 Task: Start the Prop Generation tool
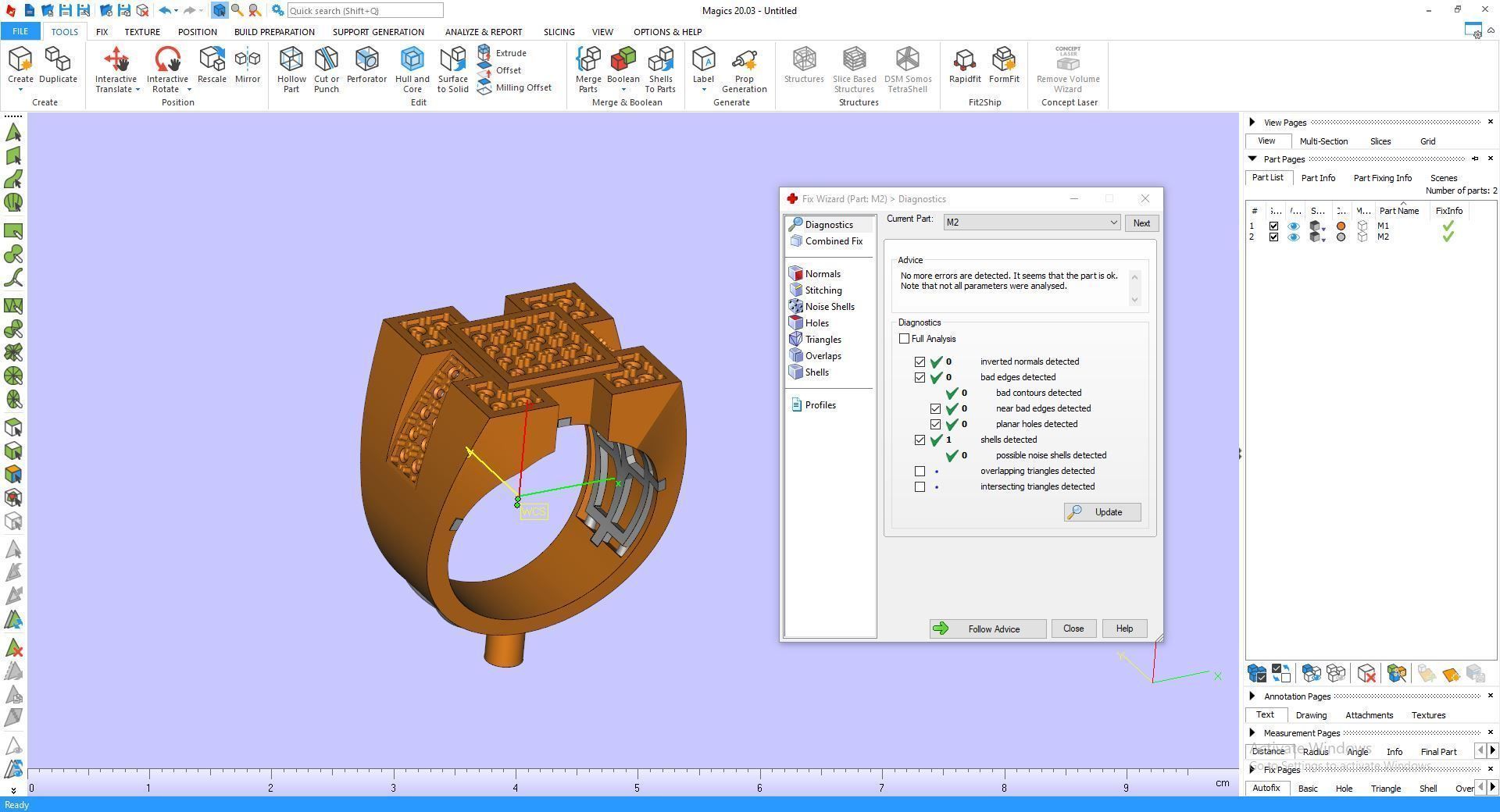point(745,69)
